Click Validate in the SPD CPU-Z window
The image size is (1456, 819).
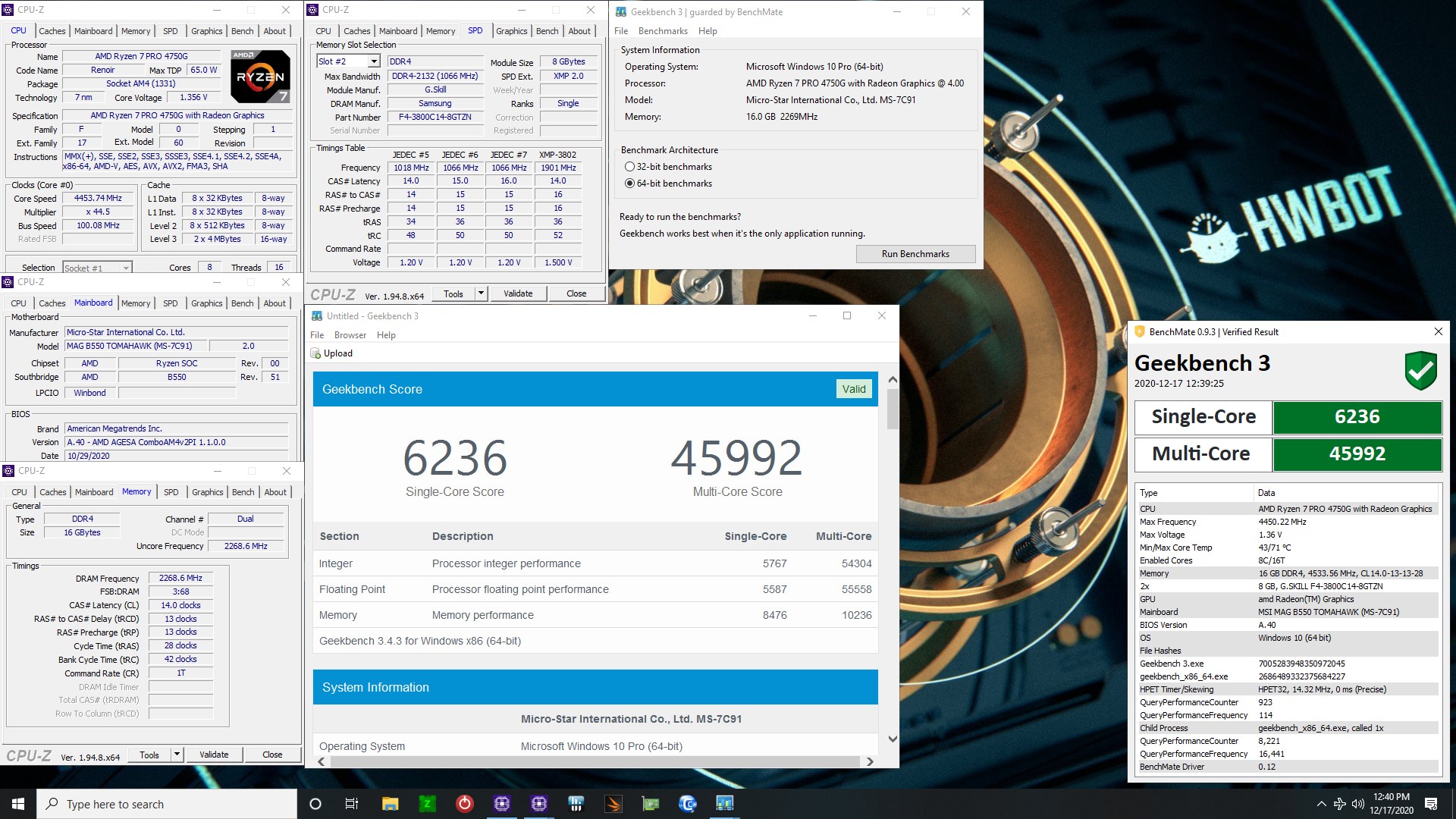click(518, 293)
